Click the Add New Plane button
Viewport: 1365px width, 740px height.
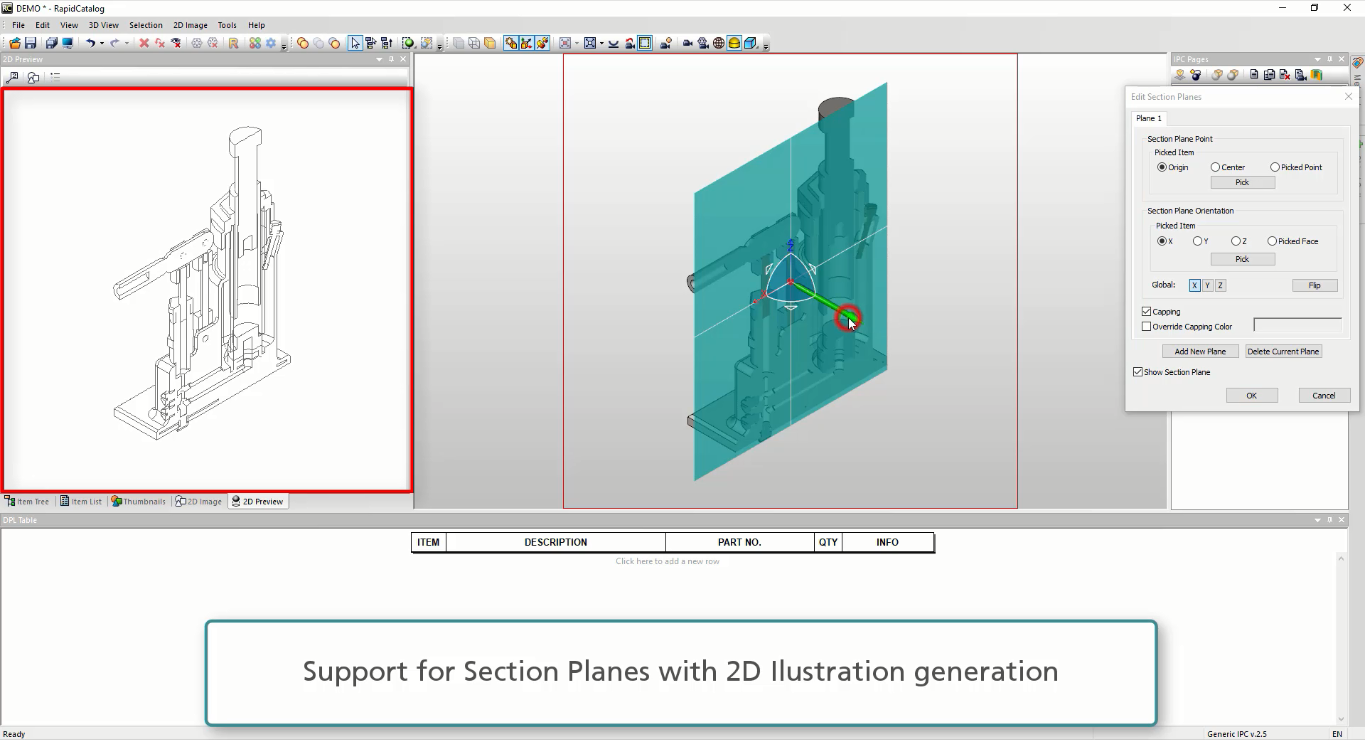point(1200,351)
